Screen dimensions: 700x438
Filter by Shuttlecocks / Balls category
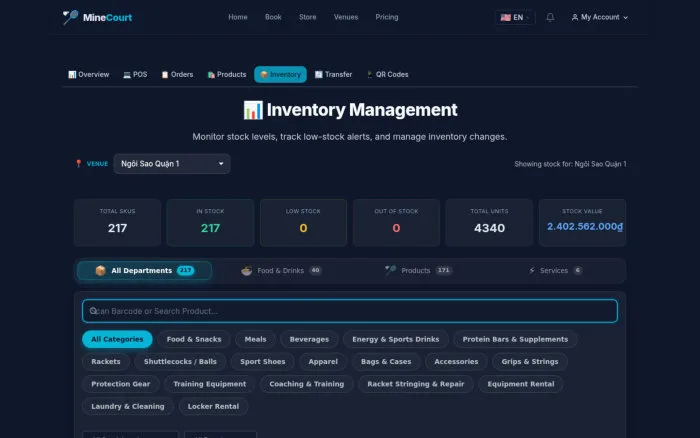[x=180, y=362]
